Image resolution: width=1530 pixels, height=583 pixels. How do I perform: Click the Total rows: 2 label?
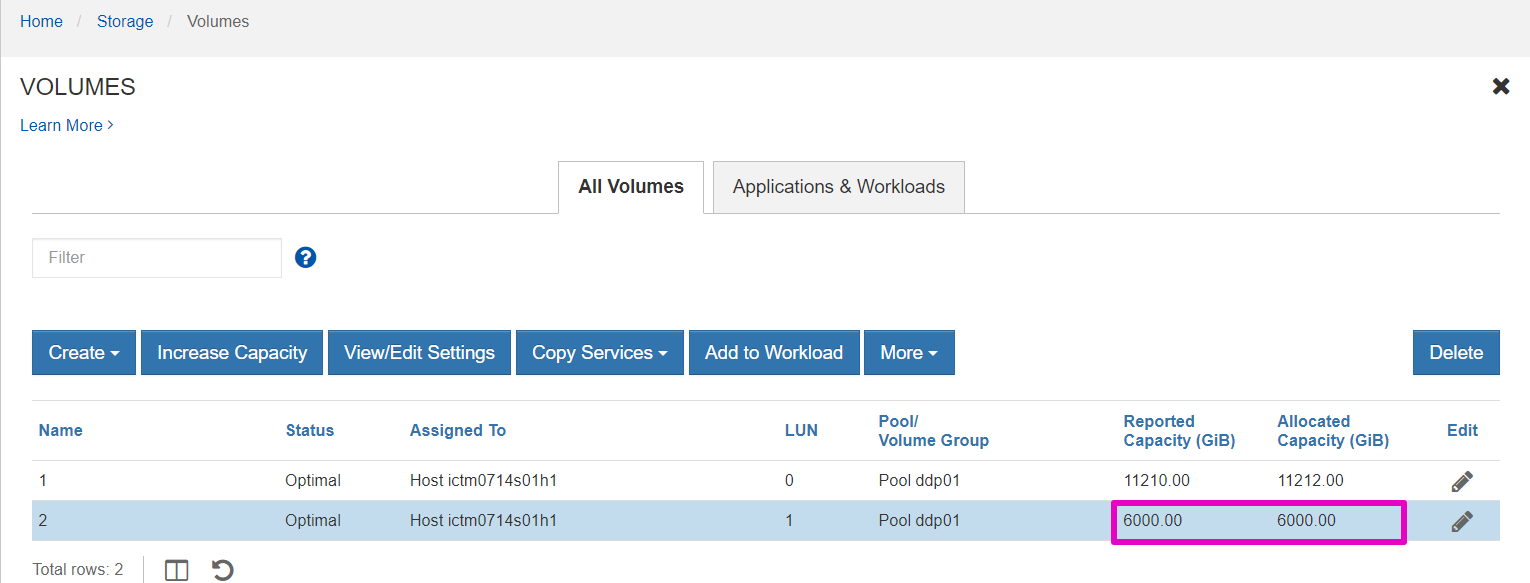(x=78, y=570)
